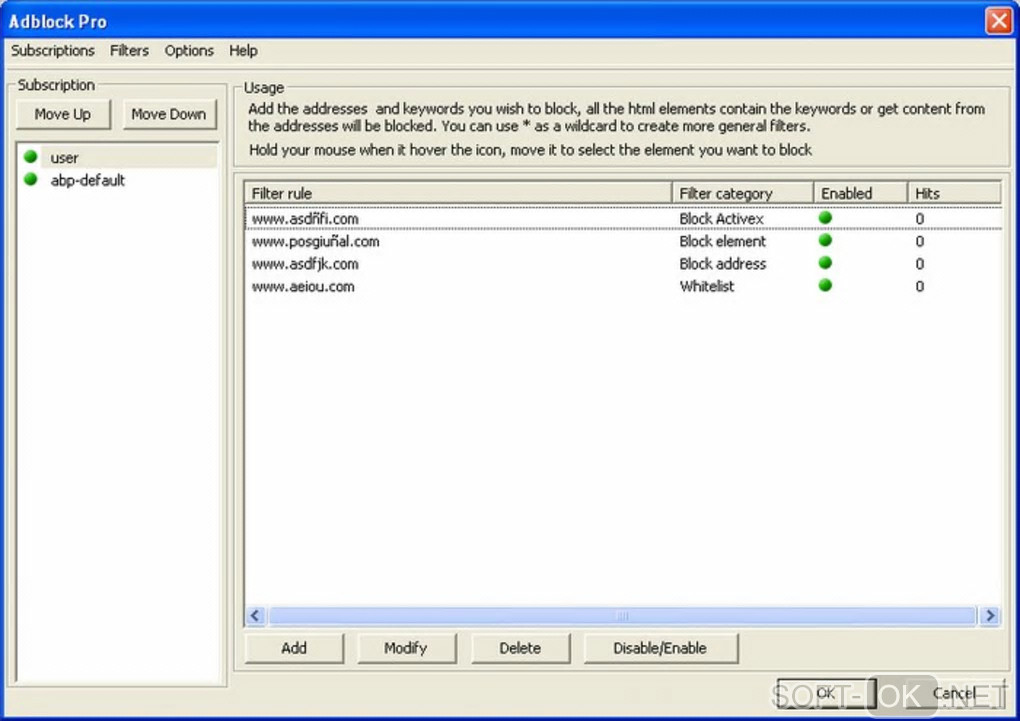Toggle enabled dot for Block address row
Image resolution: width=1020 pixels, height=721 pixels.
(825, 262)
